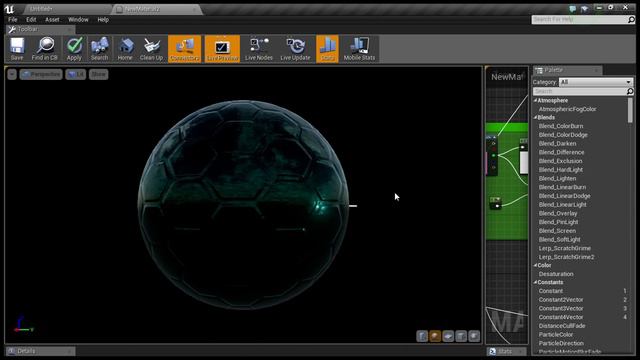Toggle the Connectors button off
Screen dimensions: 640x360
(x=184, y=49)
